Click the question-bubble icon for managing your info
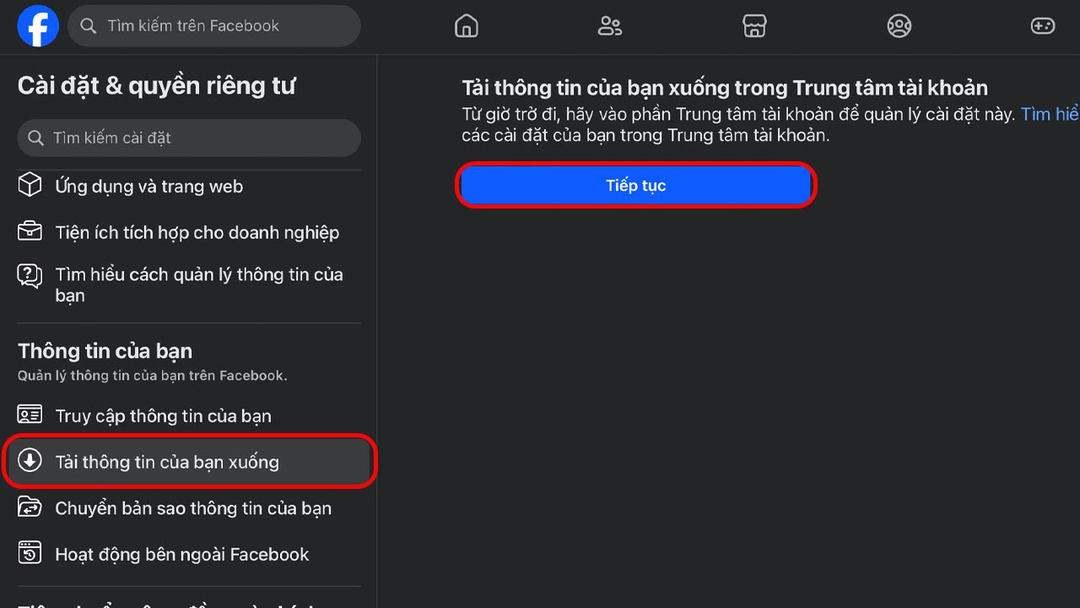1080x608 pixels. pyautogui.click(x=31, y=277)
